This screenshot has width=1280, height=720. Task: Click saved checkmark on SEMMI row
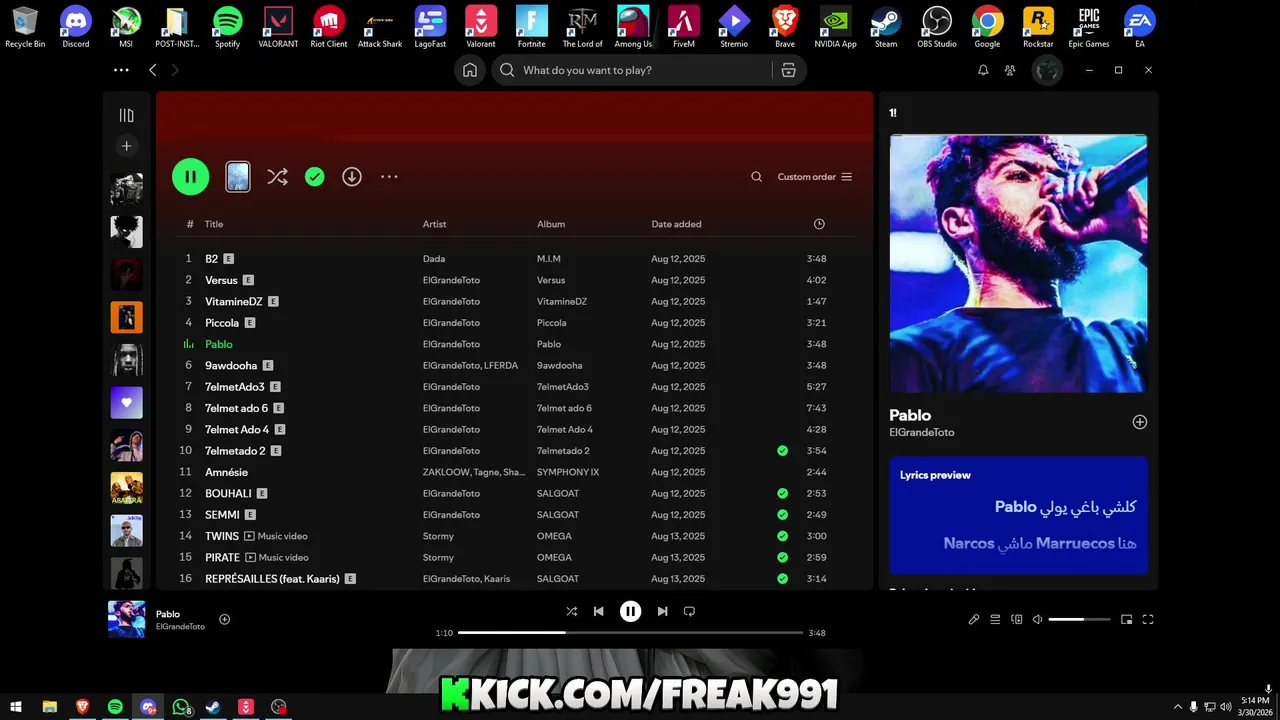(x=782, y=515)
